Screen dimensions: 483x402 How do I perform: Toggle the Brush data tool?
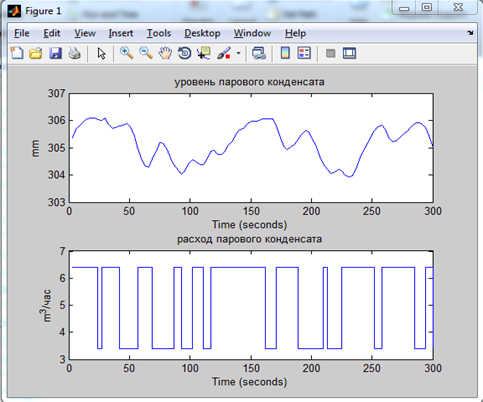(224, 53)
